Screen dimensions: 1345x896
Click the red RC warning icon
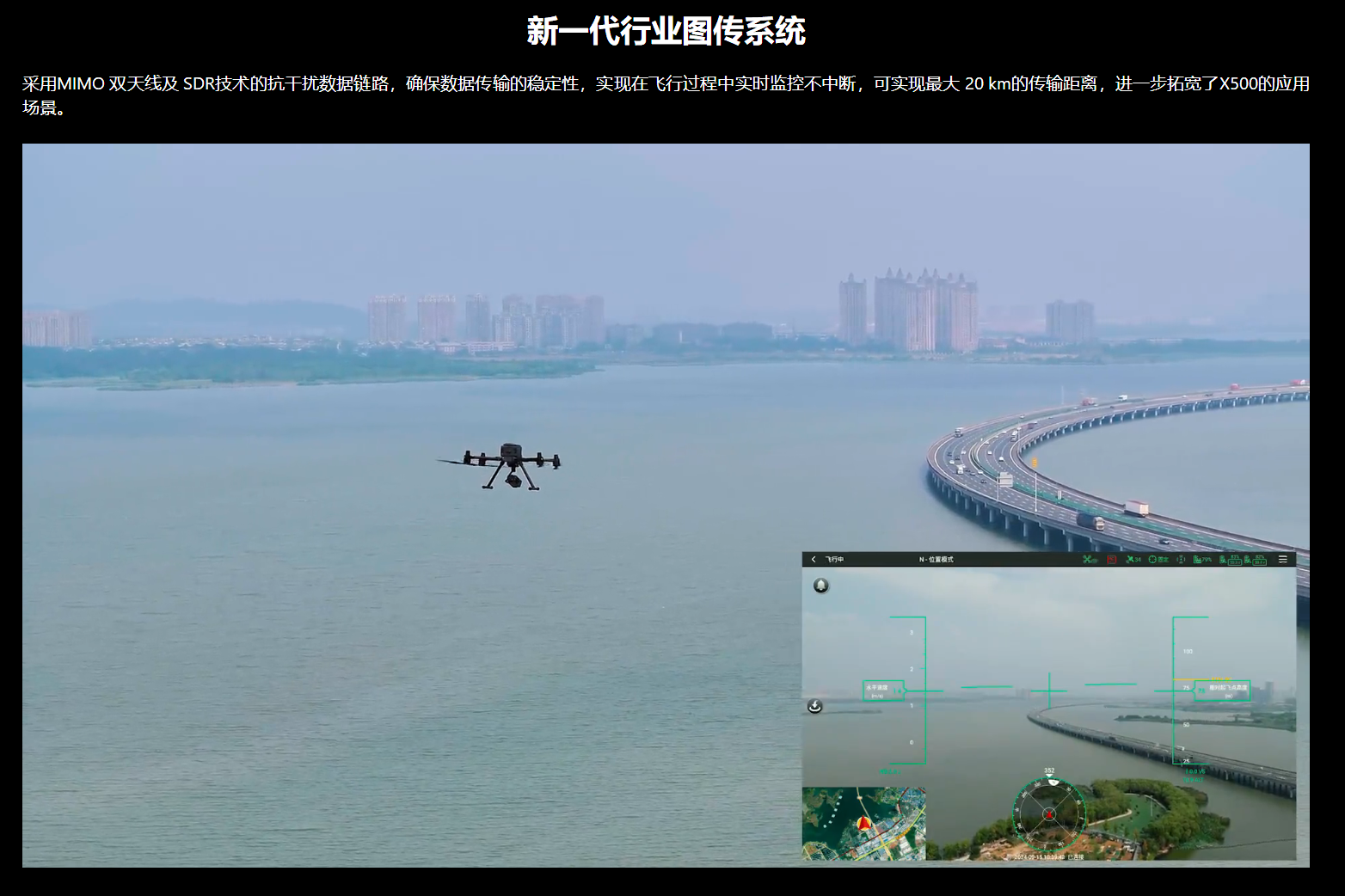1110,559
